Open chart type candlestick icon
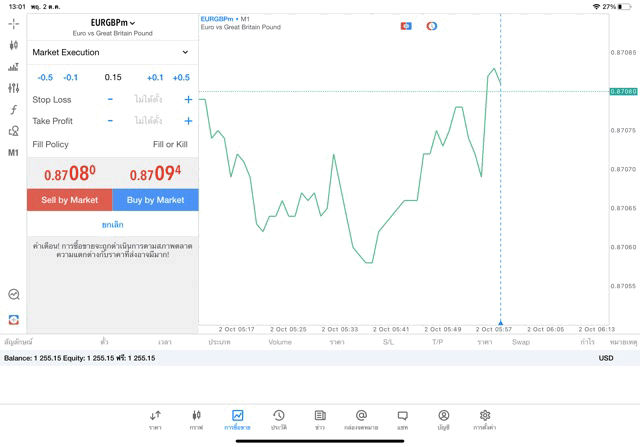 point(13,45)
